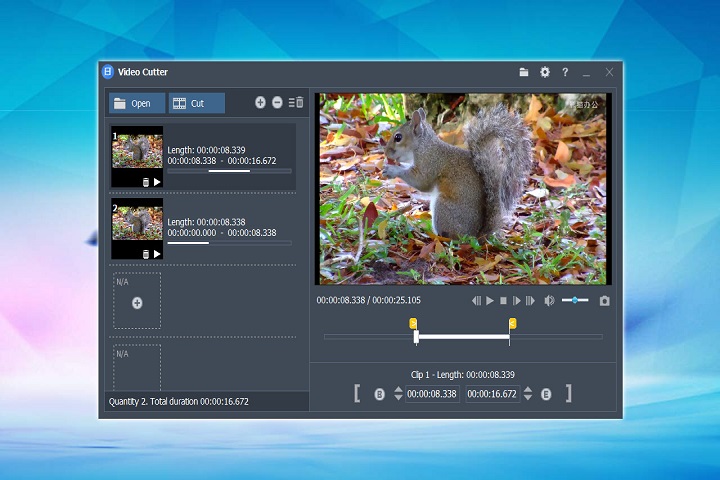Add a clip in the empty N/A slot
Viewport: 720px width, 480px height.
[x=137, y=302]
